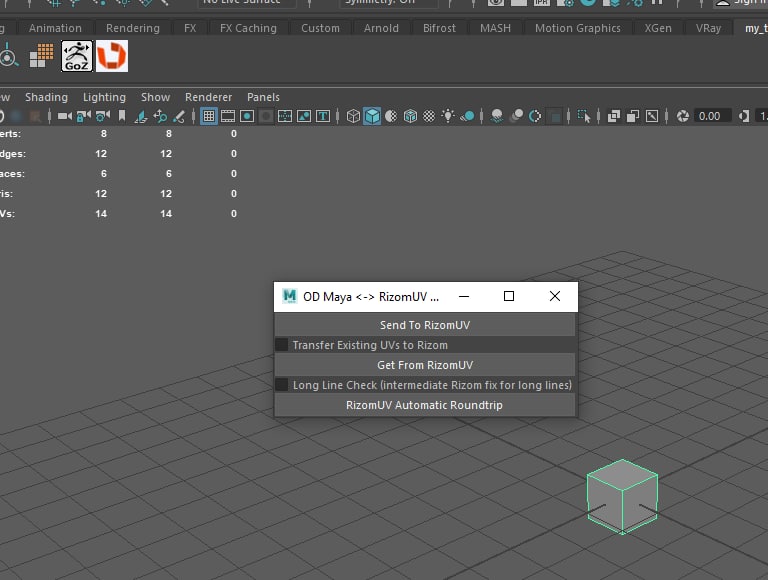This screenshot has height=580, width=768.
Task: Toggle X-ray display icon
Action: (614, 116)
